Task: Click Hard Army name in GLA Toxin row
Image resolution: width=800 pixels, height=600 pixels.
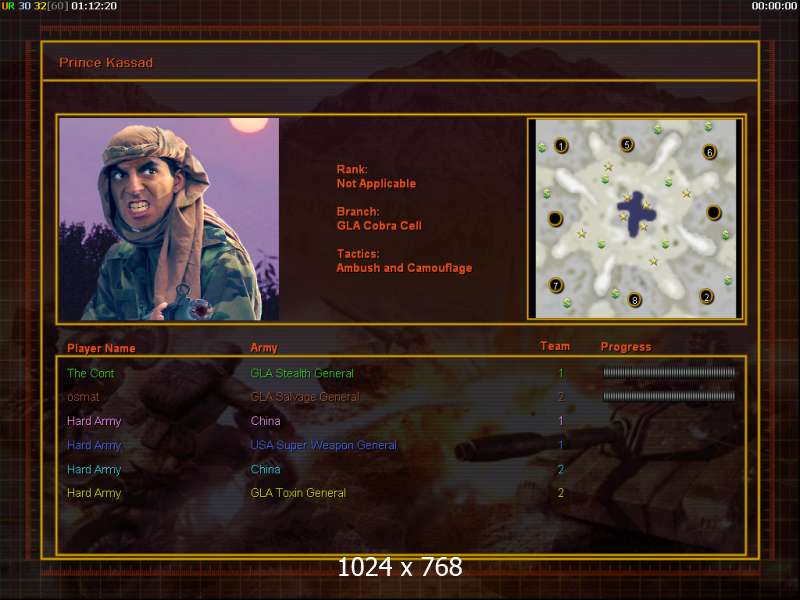Action: pyautogui.click(x=94, y=493)
